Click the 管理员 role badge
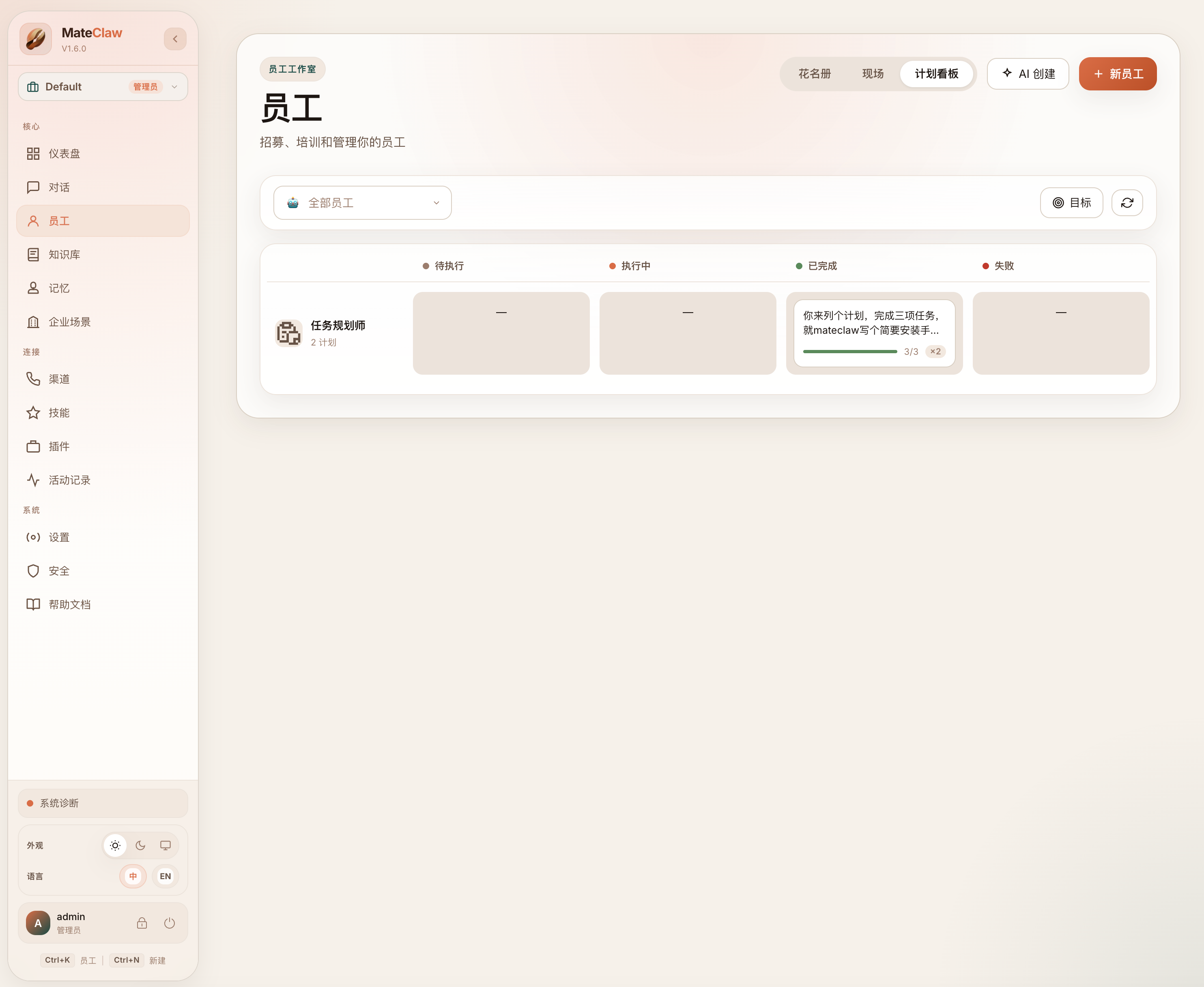The image size is (1204, 987). (146, 87)
